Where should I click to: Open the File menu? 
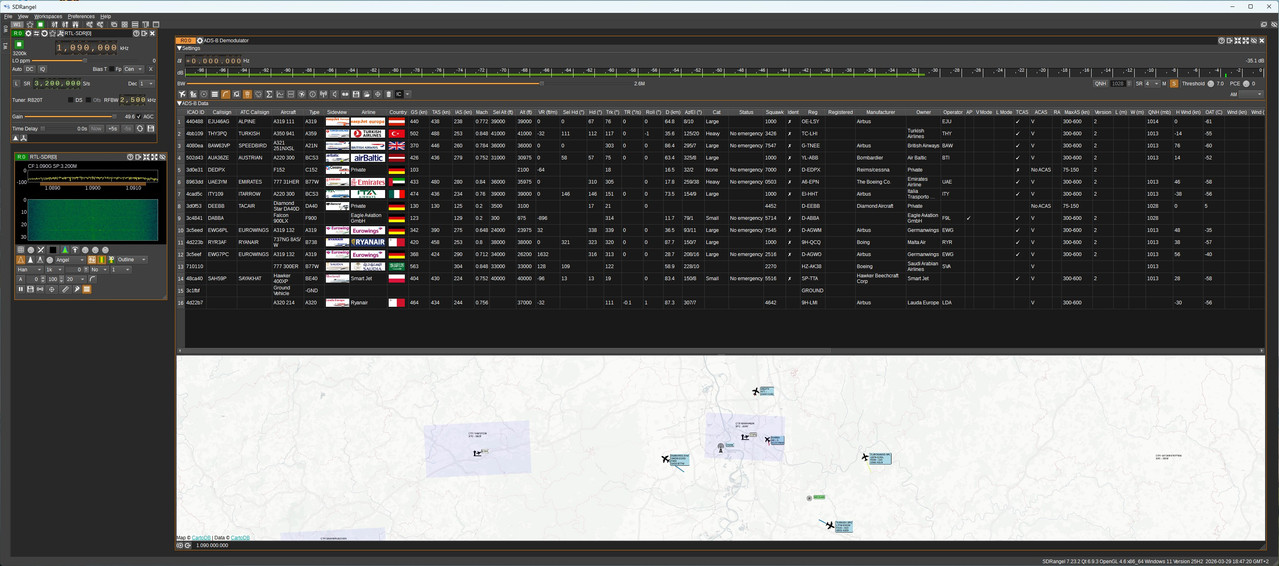tap(8, 16)
